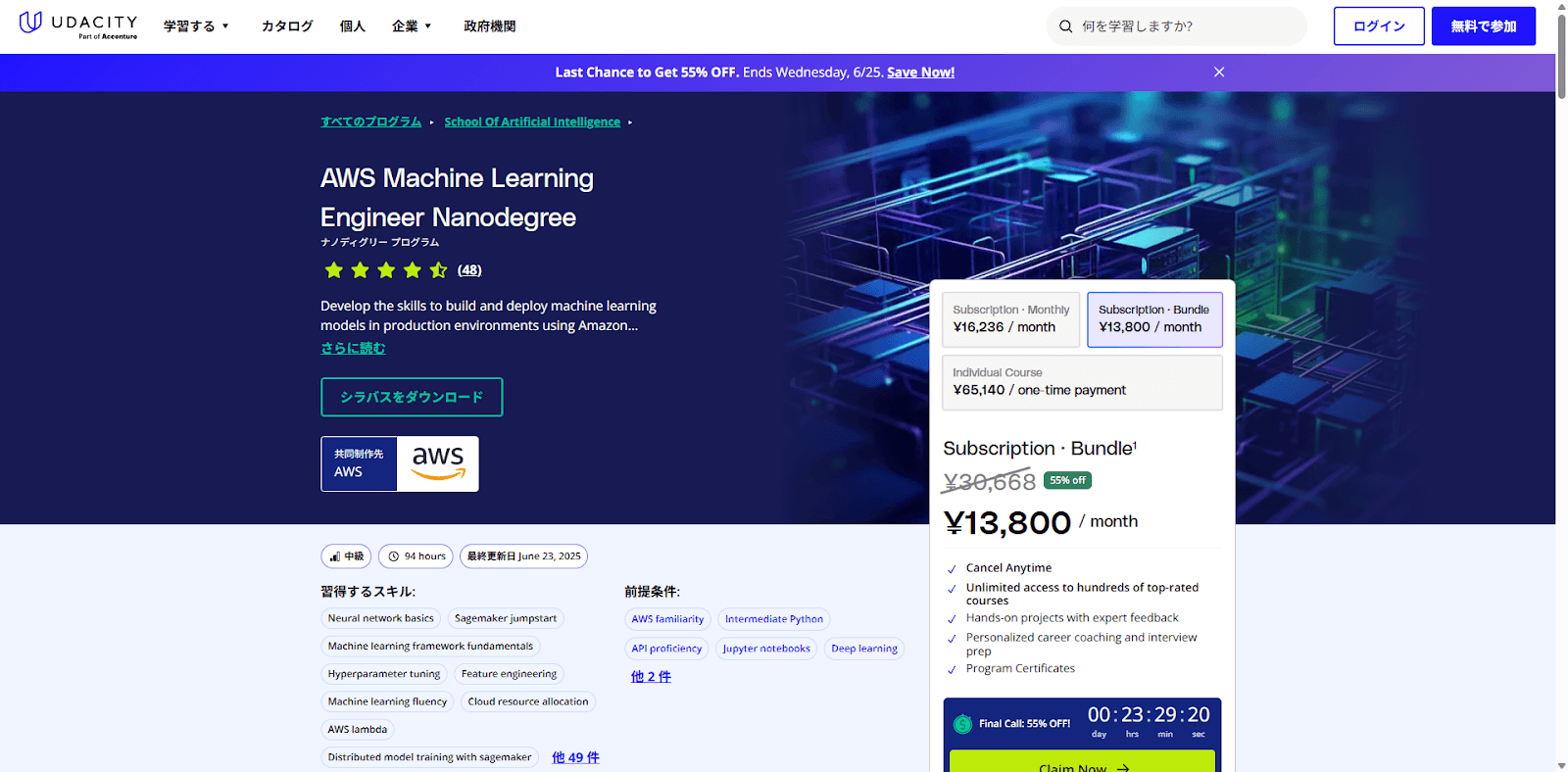This screenshot has height=772, width=1568.
Task: Click the first rating star
Action: pyautogui.click(x=334, y=270)
